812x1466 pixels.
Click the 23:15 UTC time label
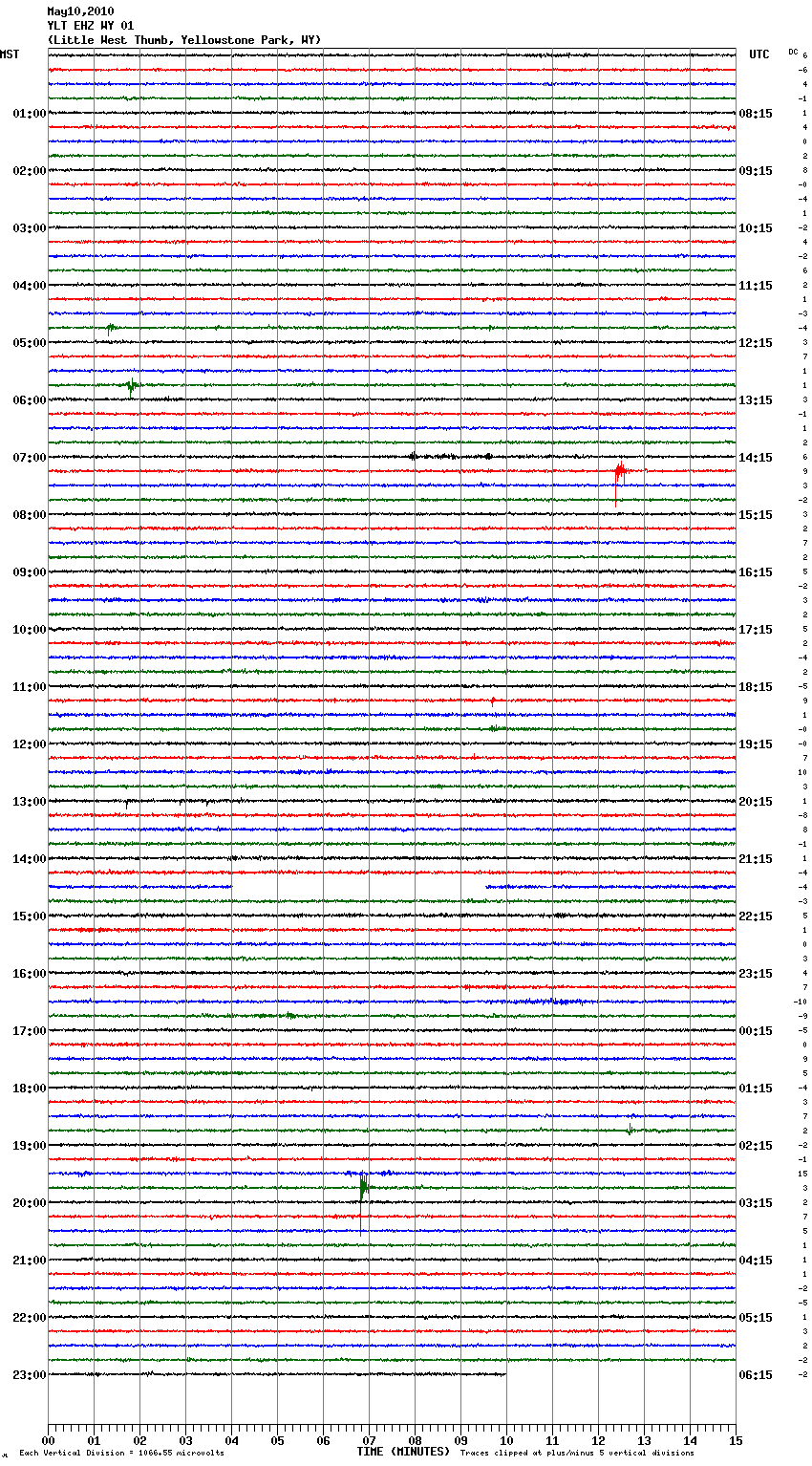(756, 974)
